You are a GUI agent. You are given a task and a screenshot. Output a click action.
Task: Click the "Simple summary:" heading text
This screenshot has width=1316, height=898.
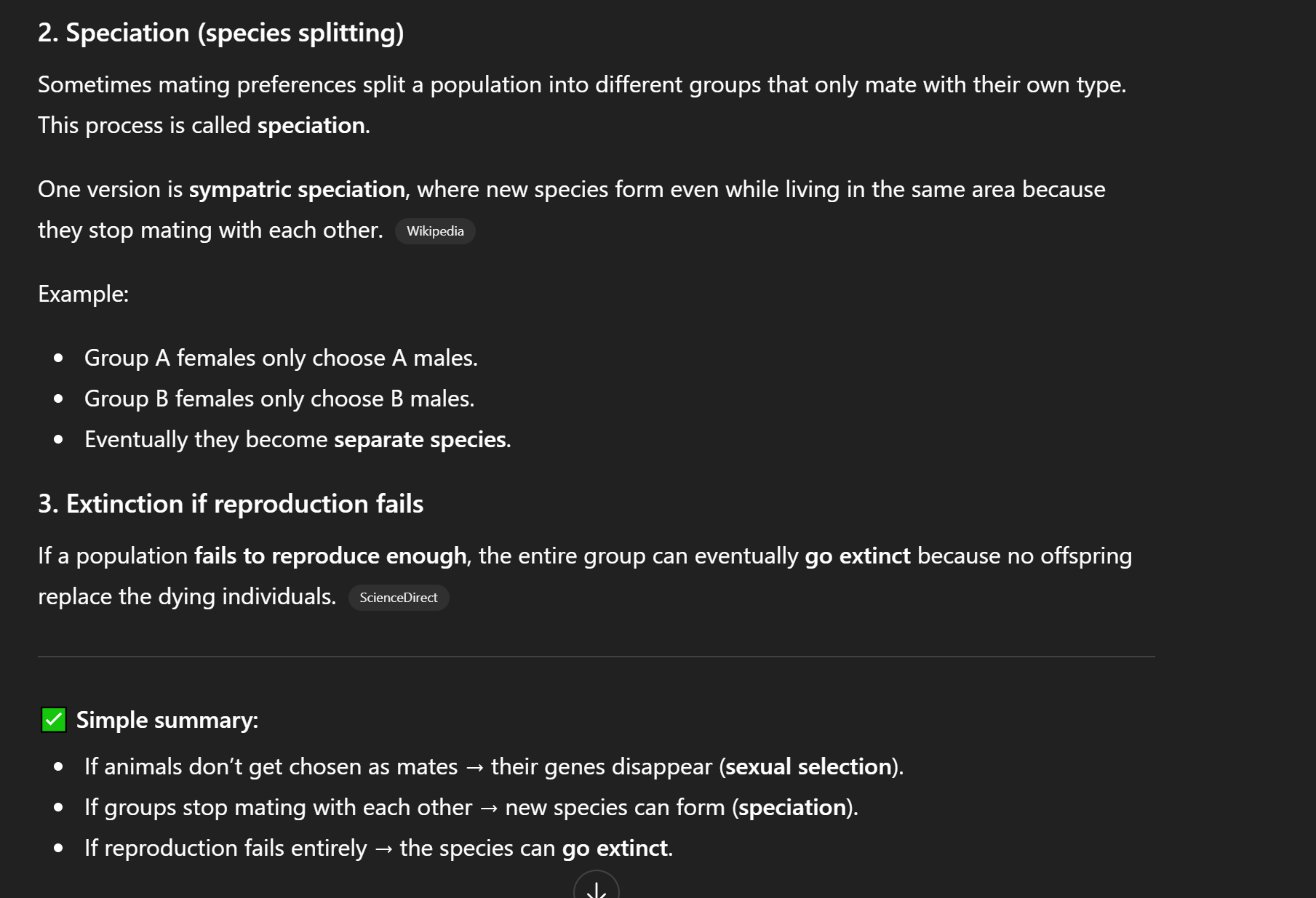point(167,720)
